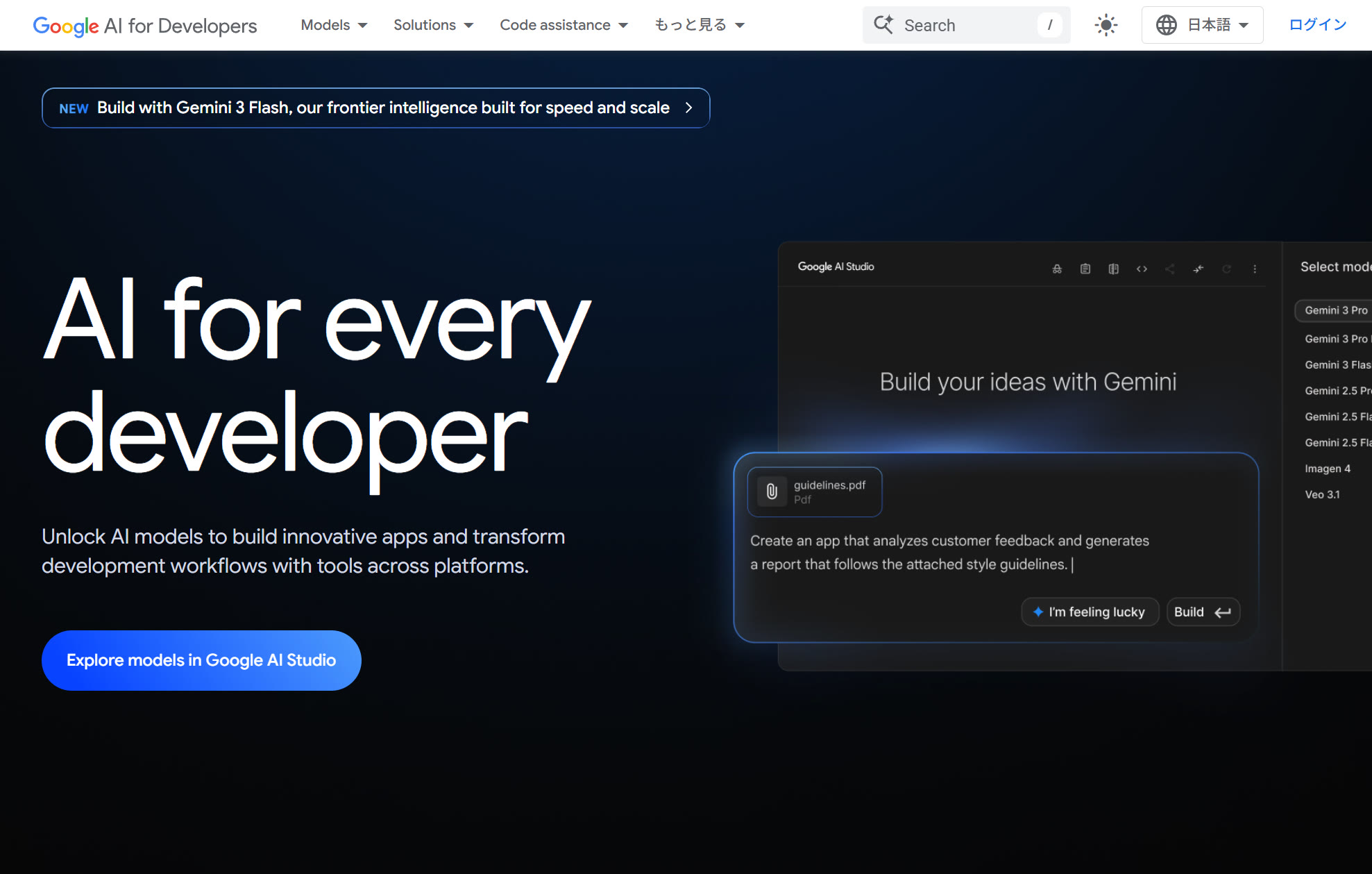Click the compare mode icon in AI Studio
1372x874 pixels.
(1113, 269)
